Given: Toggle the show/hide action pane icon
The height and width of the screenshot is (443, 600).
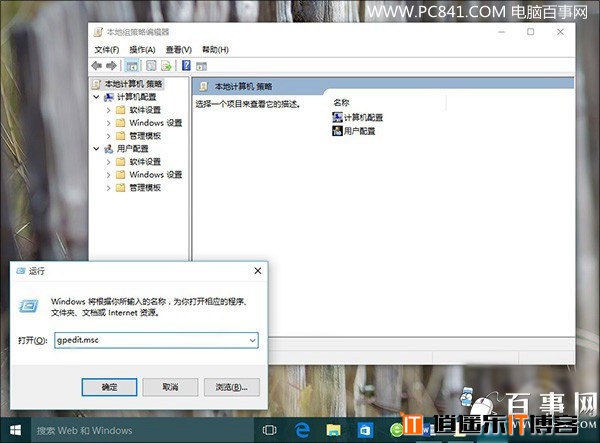Looking at the screenshot, I should click(x=201, y=66).
